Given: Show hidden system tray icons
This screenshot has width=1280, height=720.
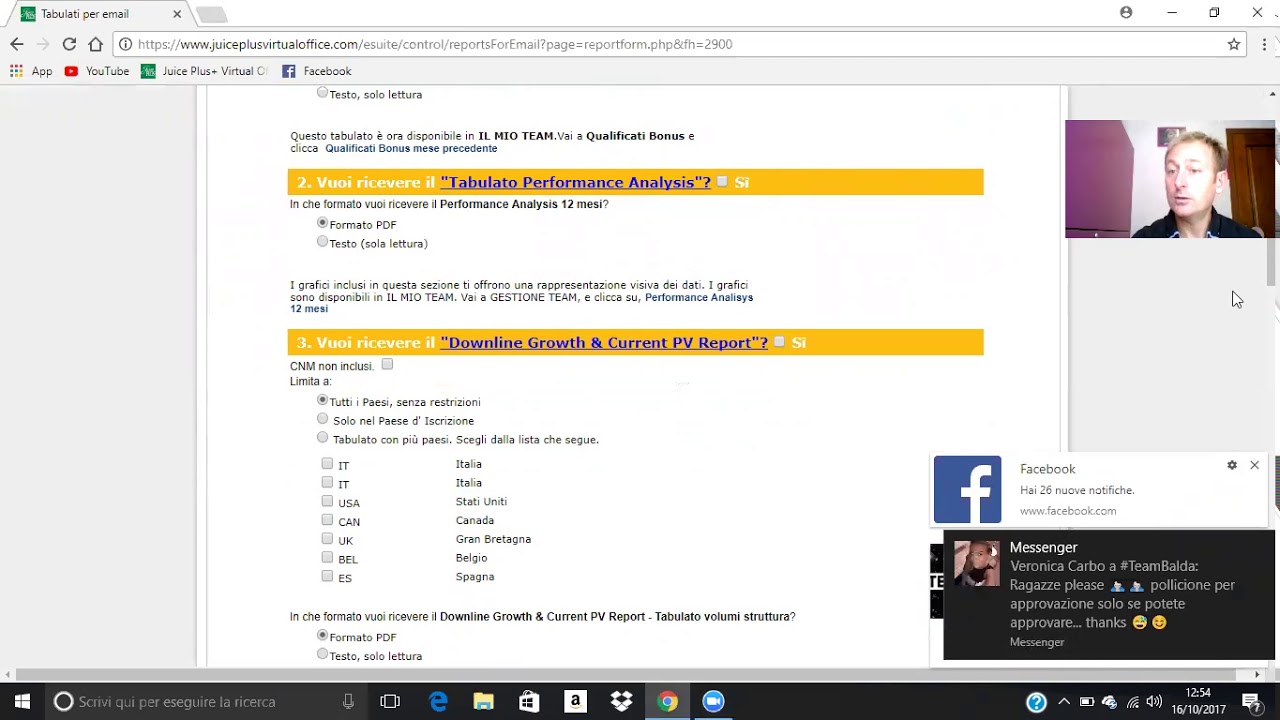Looking at the screenshot, I should (1064, 702).
